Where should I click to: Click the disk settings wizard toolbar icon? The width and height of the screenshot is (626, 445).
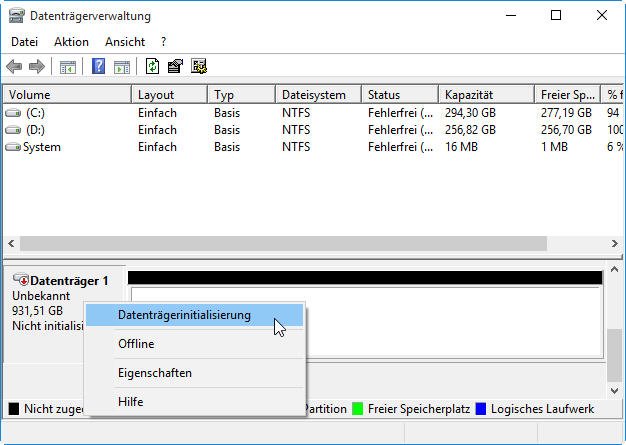(199, 66)
